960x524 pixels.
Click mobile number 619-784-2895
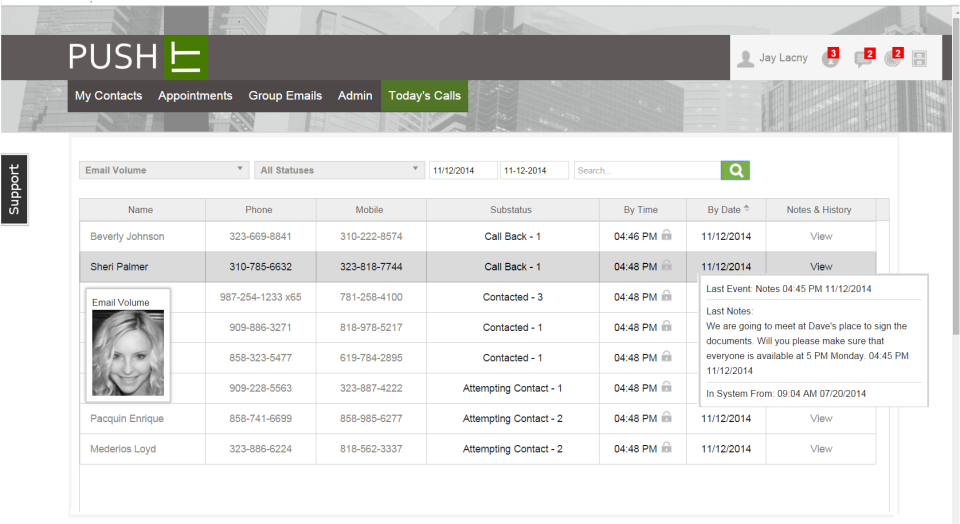tap(371, 357)
